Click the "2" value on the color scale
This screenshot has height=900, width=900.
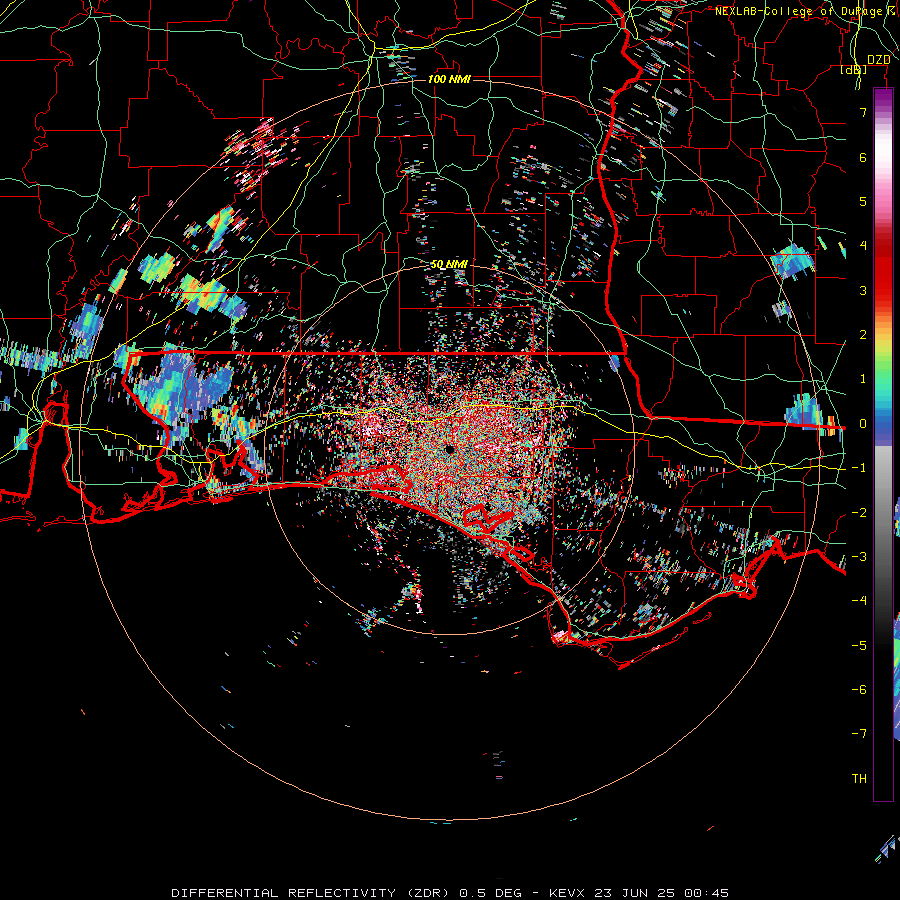pyautogui.click(x=863, y=335)
